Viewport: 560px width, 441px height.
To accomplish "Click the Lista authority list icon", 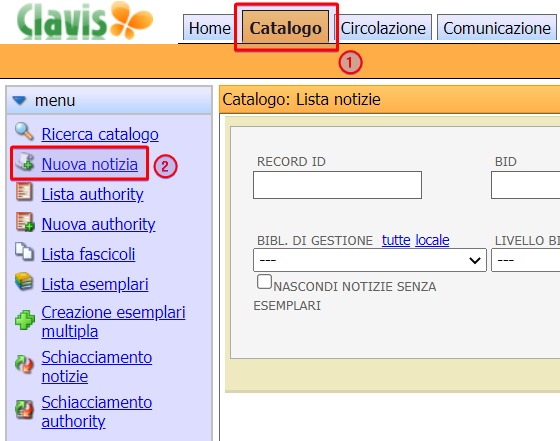I will tap(24, 192).
